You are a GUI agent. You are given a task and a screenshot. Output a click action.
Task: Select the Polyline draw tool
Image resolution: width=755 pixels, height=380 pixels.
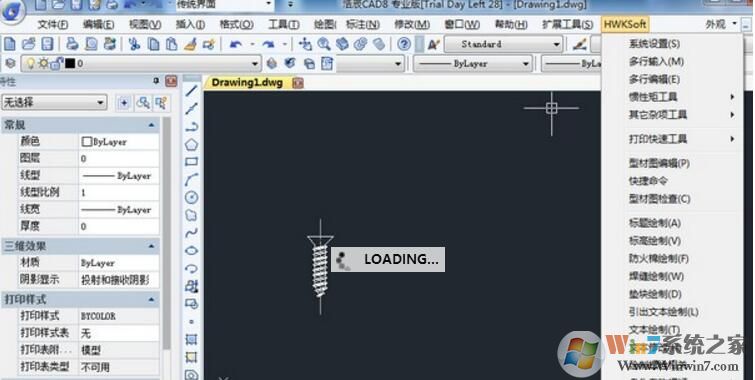(x=192, y=126)
